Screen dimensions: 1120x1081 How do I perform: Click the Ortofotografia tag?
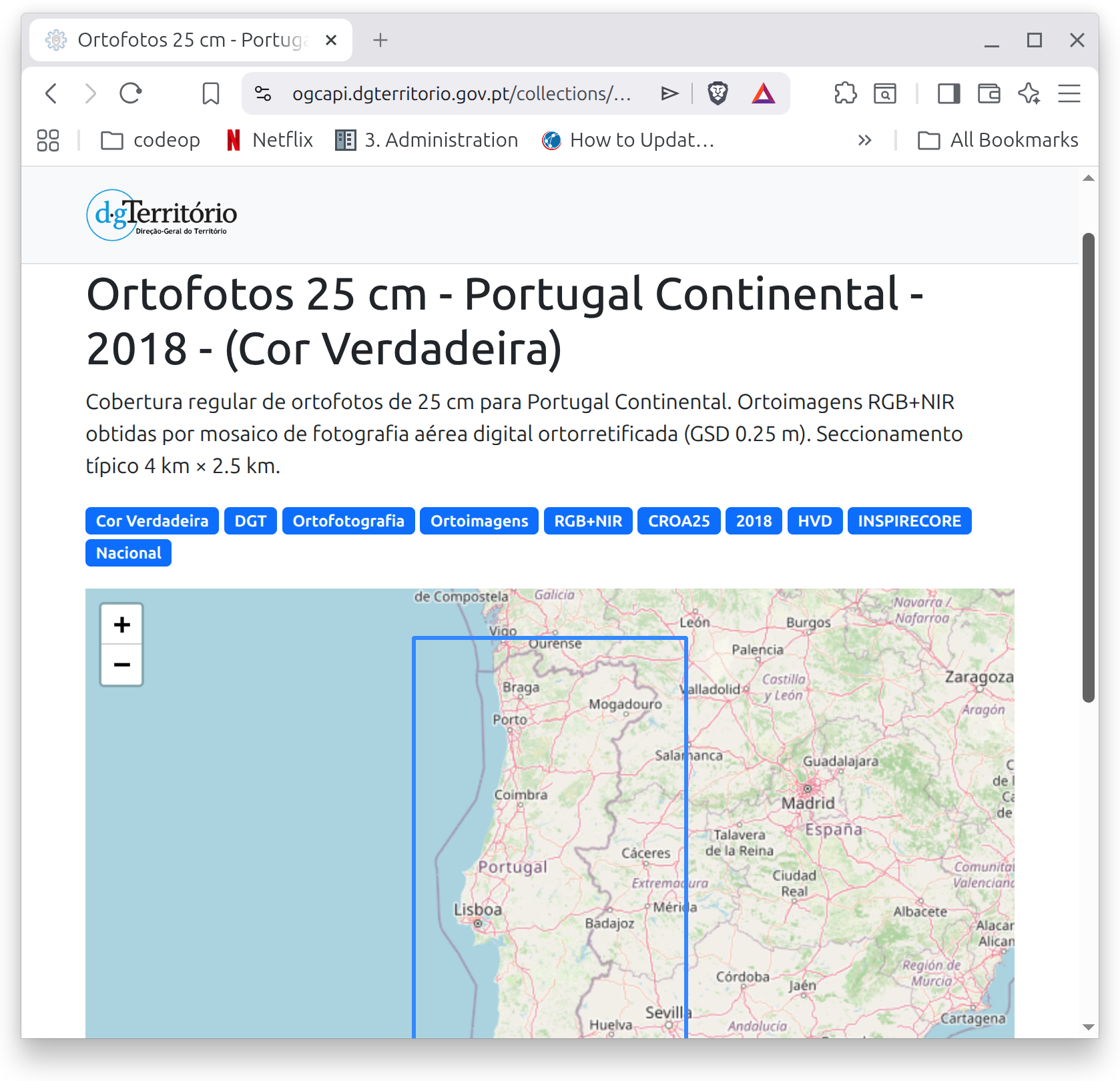click(x=348, y=521)
